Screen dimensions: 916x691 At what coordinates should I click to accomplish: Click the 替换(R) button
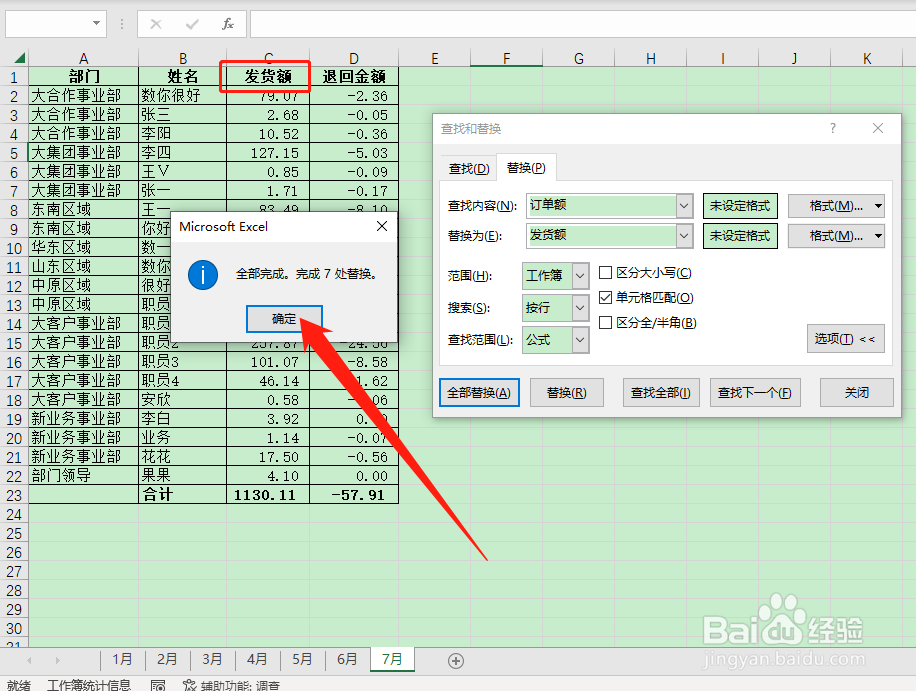pos(567,393)
